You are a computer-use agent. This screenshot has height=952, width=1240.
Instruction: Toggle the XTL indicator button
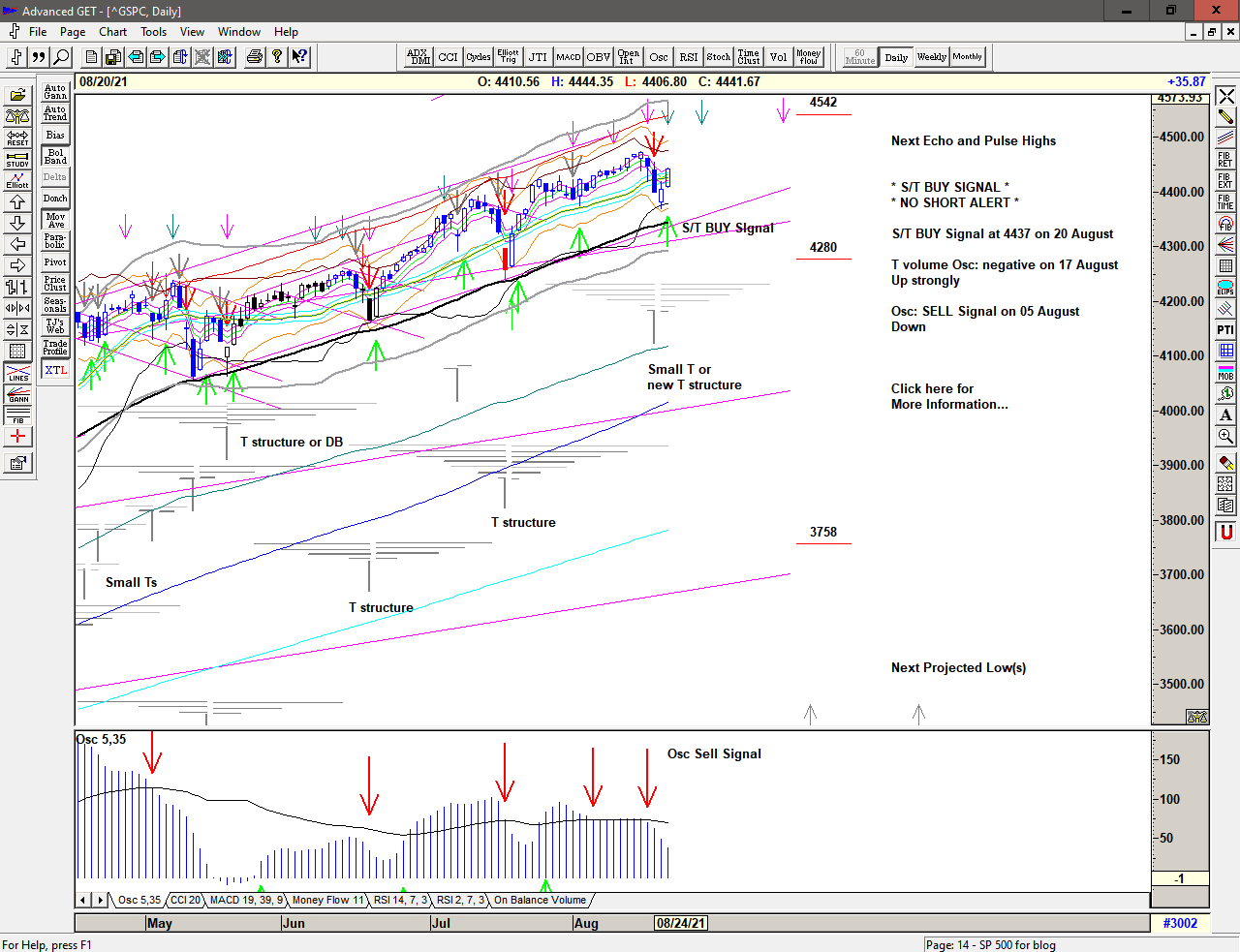(x=55, y=370)
